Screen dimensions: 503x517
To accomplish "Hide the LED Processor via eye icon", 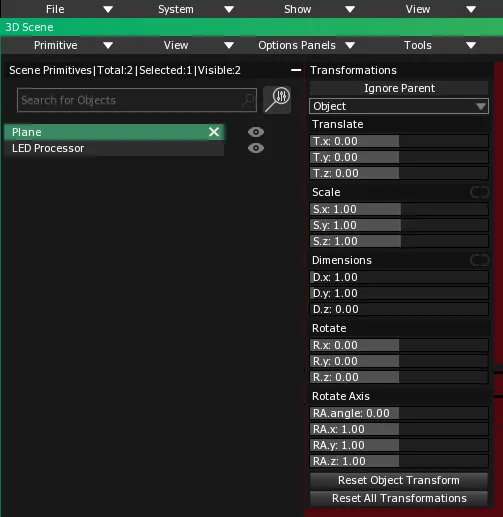I will [x=256, y=148].
